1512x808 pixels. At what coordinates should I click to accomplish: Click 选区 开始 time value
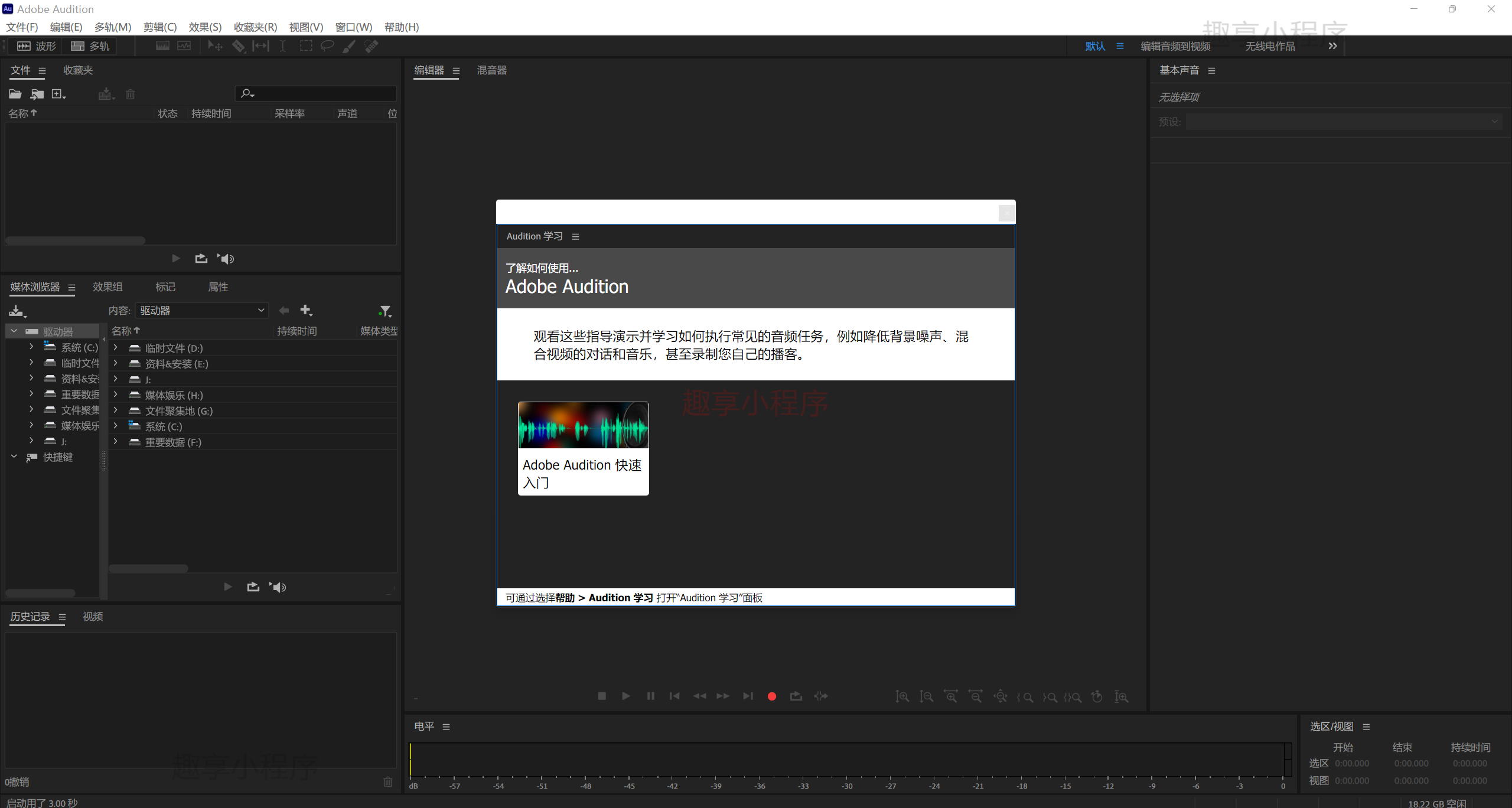[x=1352, y=763]
